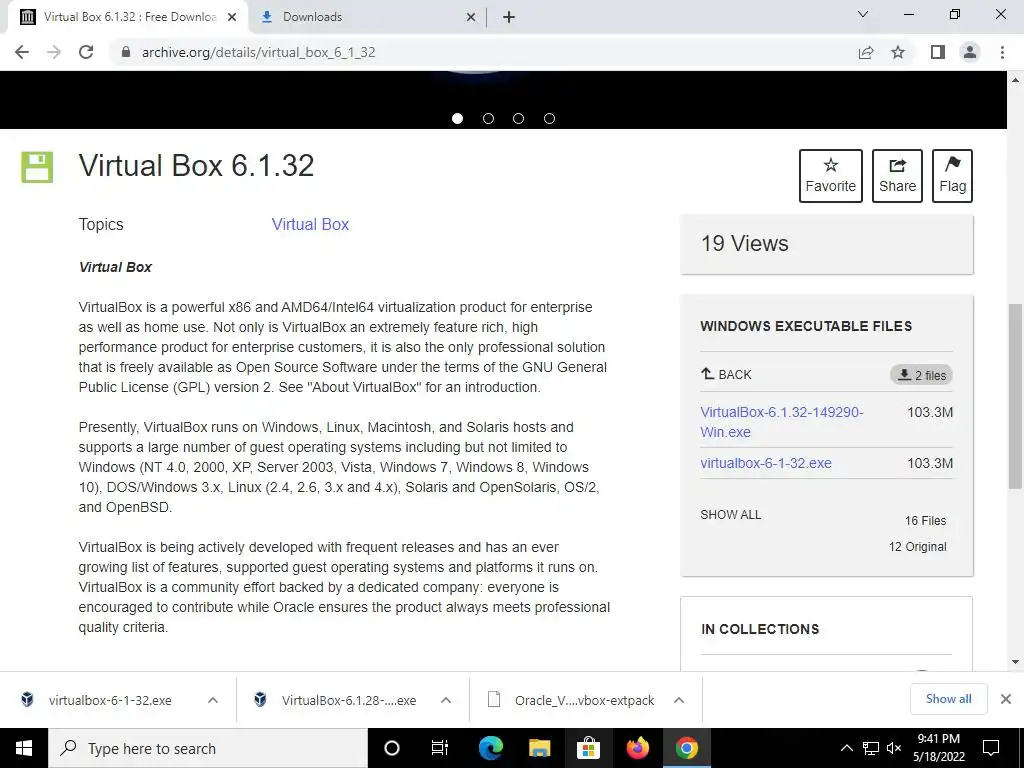Open the Chrome profile avatar

[x=970, y=52]
